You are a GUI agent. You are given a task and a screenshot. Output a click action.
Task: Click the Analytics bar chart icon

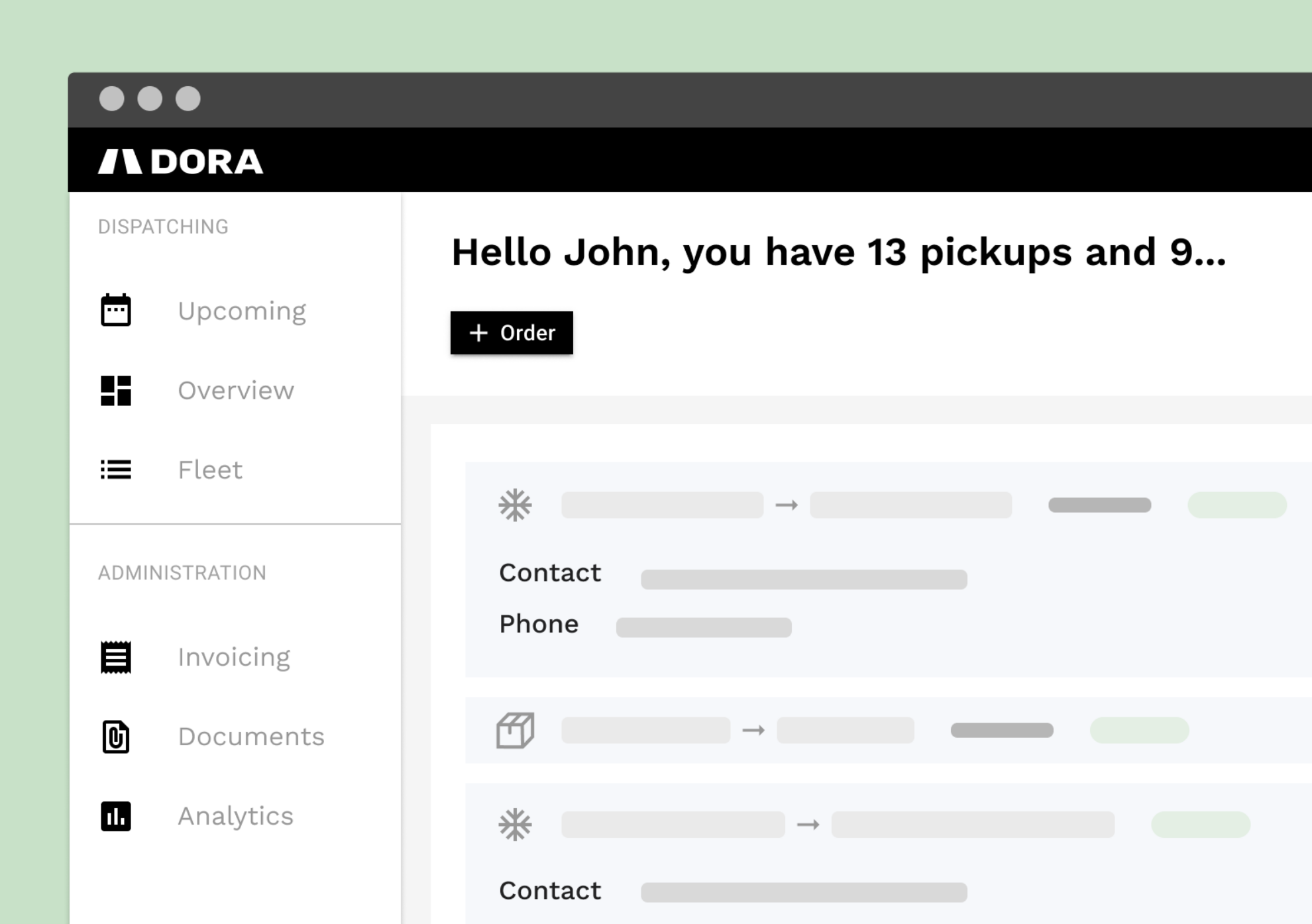click(x=115, y=816)
